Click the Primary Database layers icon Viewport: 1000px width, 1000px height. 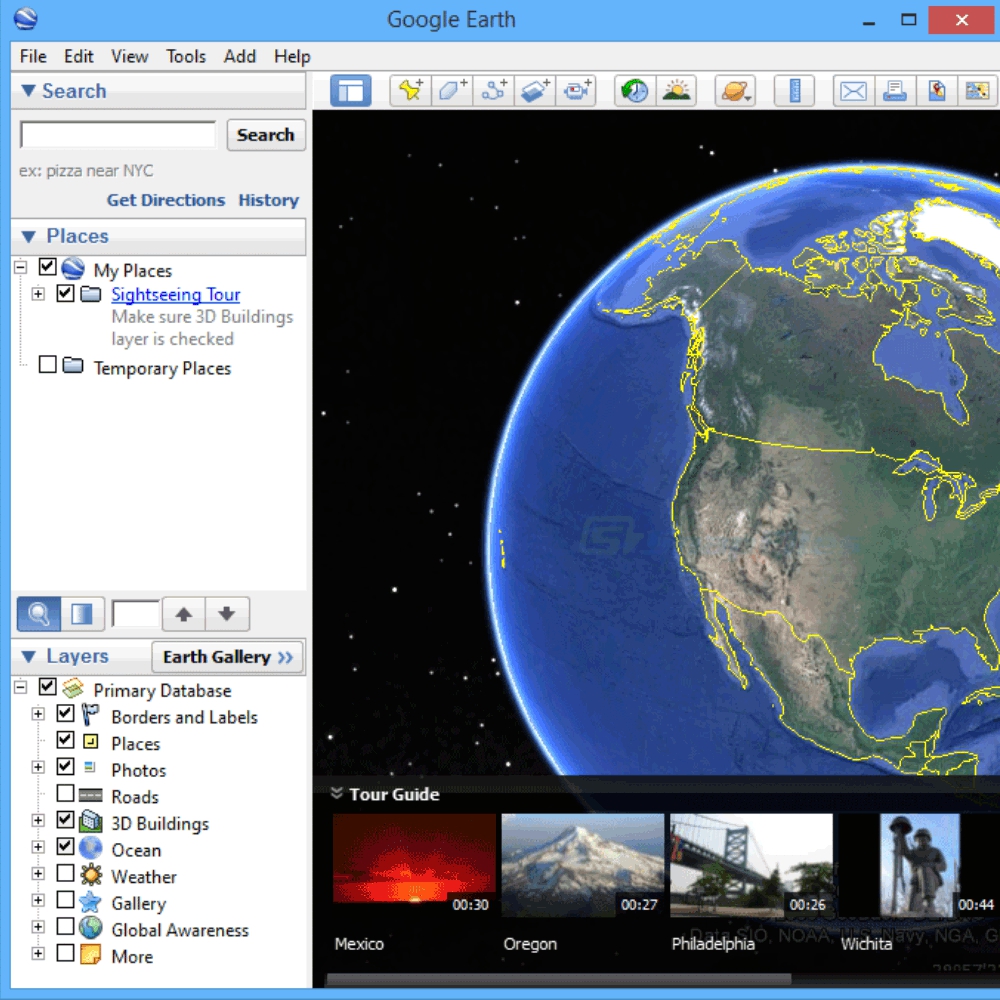tap(73, 688)
